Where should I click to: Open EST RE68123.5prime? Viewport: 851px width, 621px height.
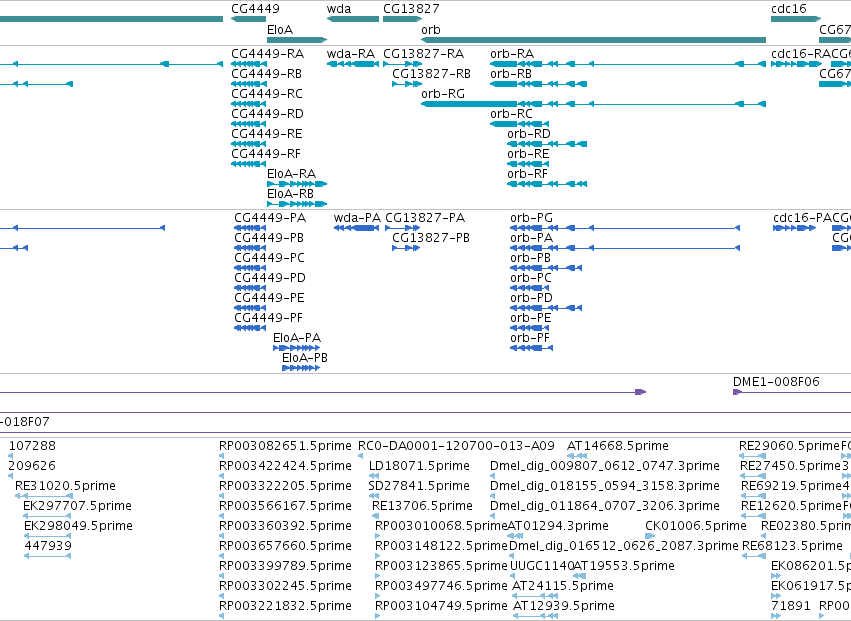coord(753,556)
